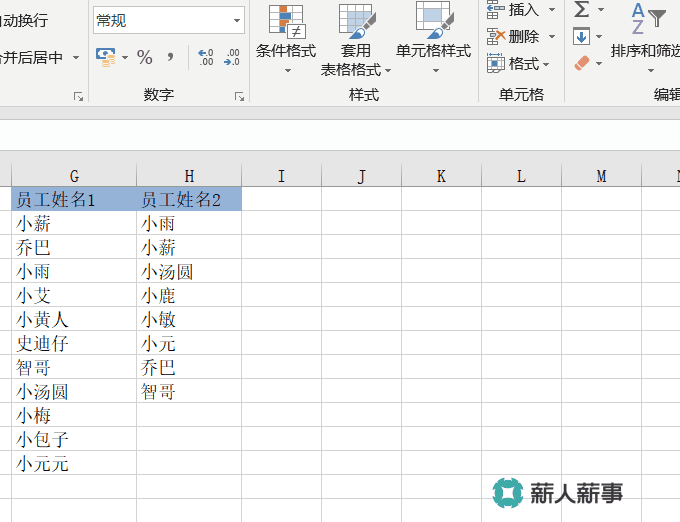Viewport: 680px width, 522px height.
Task: Select cell 智哥 in column H
Action: tap(189, 391)
